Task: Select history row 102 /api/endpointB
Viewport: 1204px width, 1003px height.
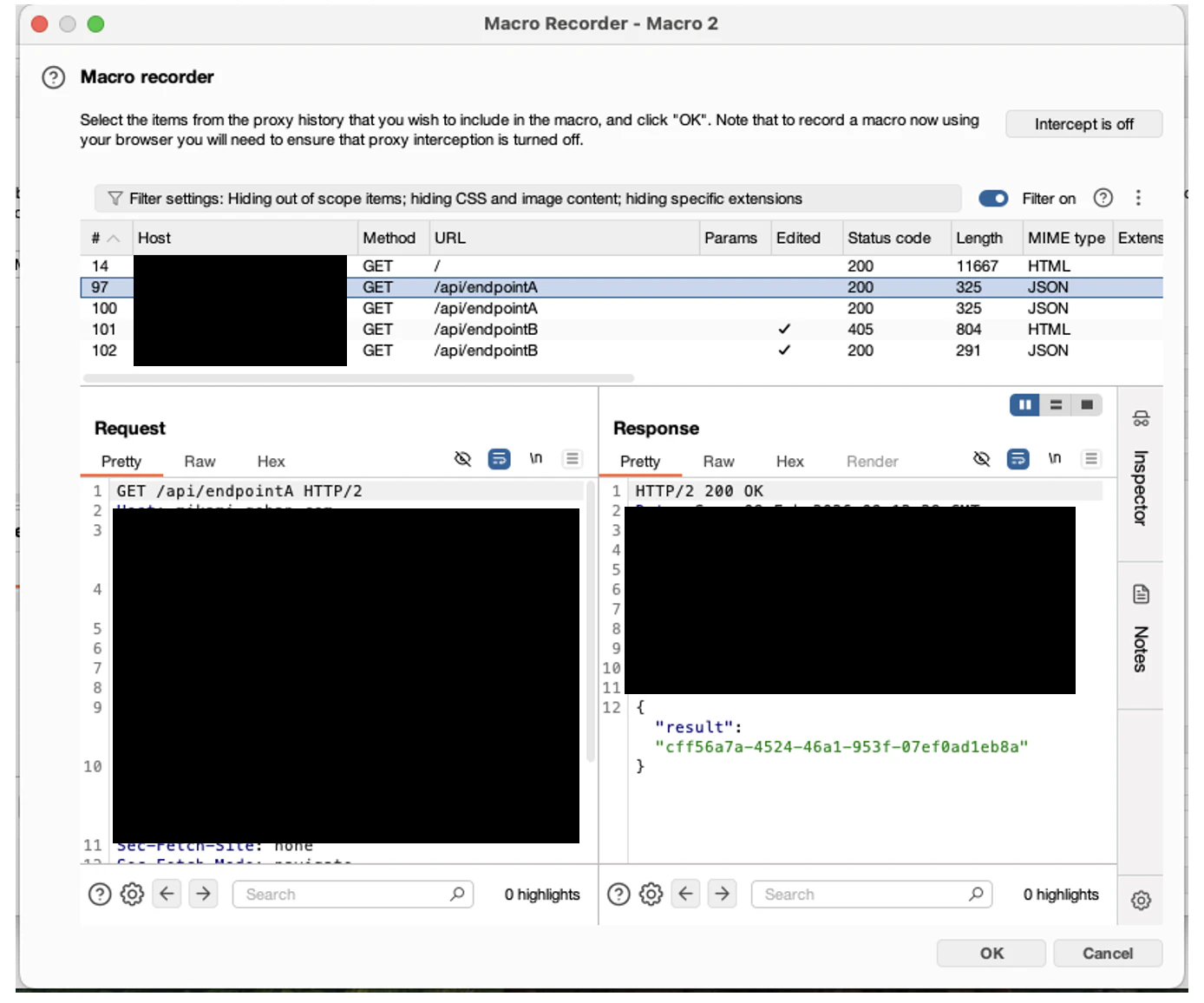Action: tap(621, 351)
